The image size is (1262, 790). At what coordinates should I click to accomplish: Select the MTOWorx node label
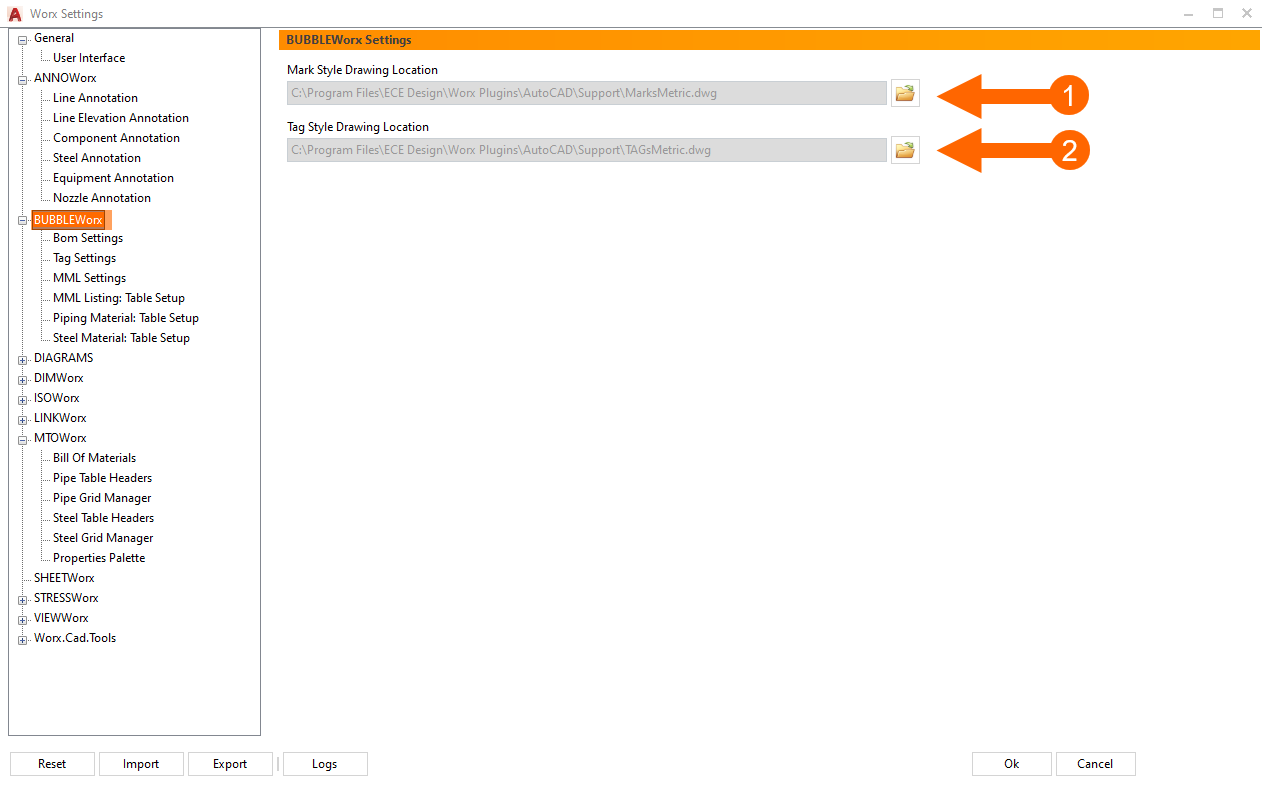(x=60, y=438)
